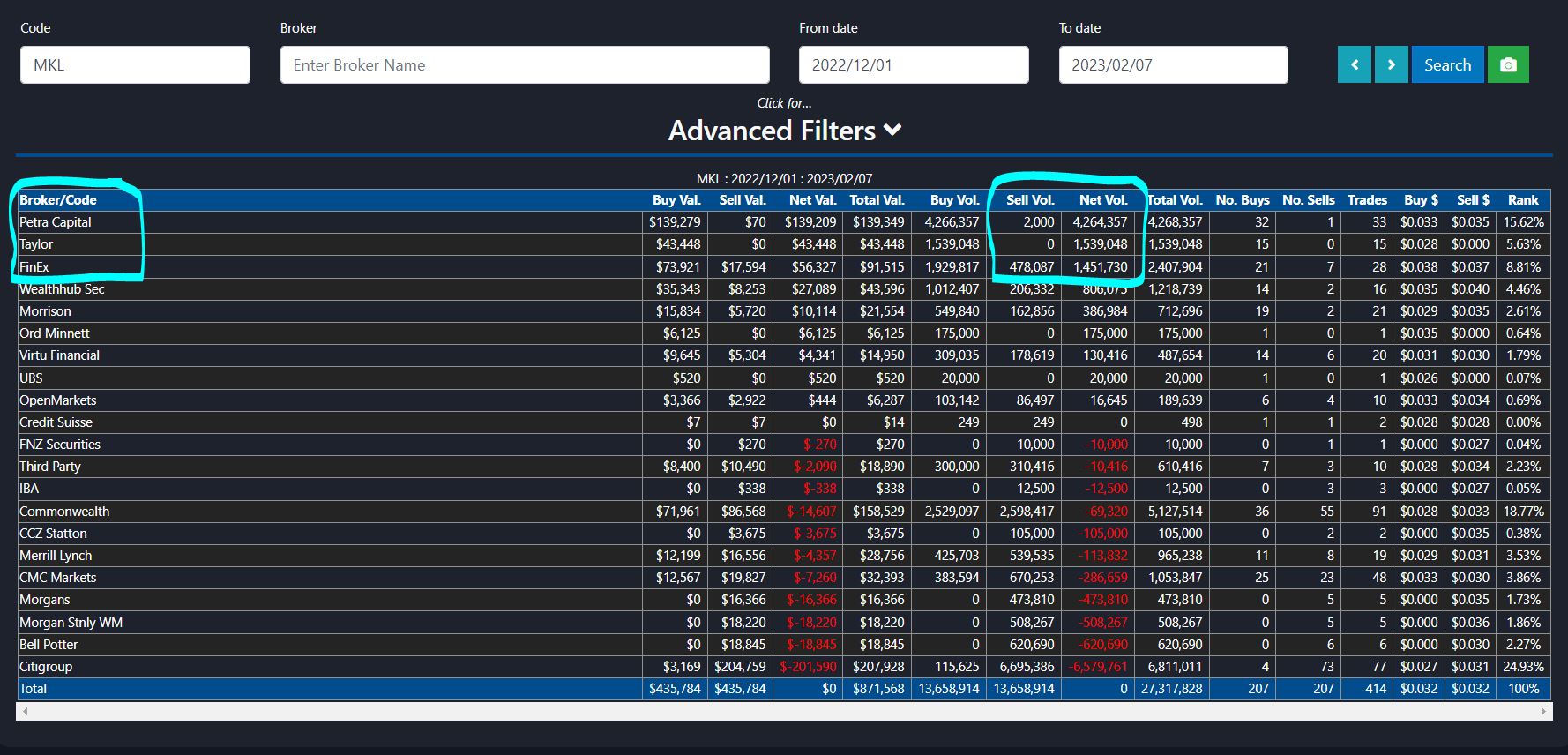Screen dimensions: 1568x755
Task: Sort by Buy Val. column header
Action: [x=676, y=200]
